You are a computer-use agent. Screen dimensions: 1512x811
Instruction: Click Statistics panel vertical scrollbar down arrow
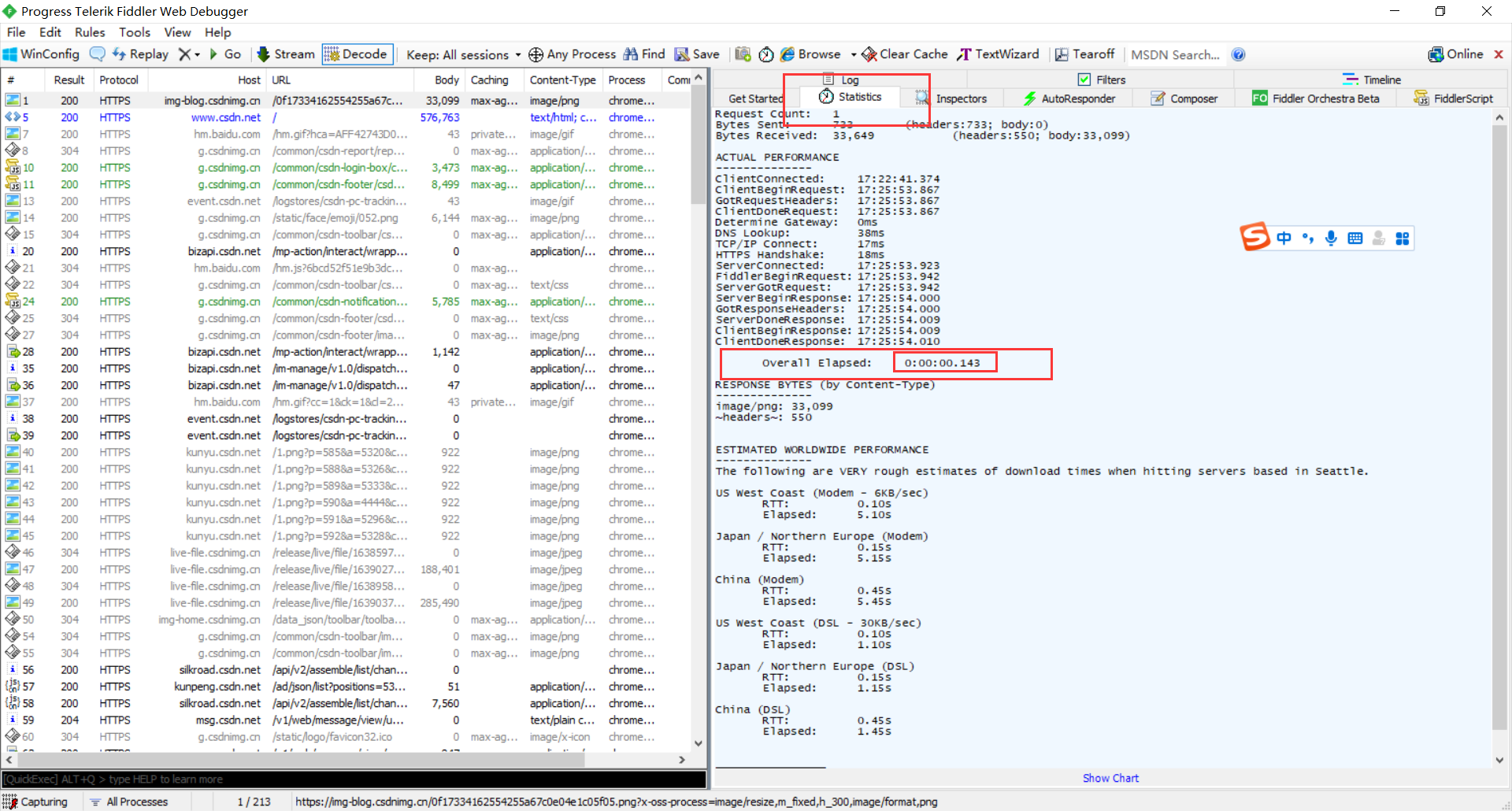1499,760
